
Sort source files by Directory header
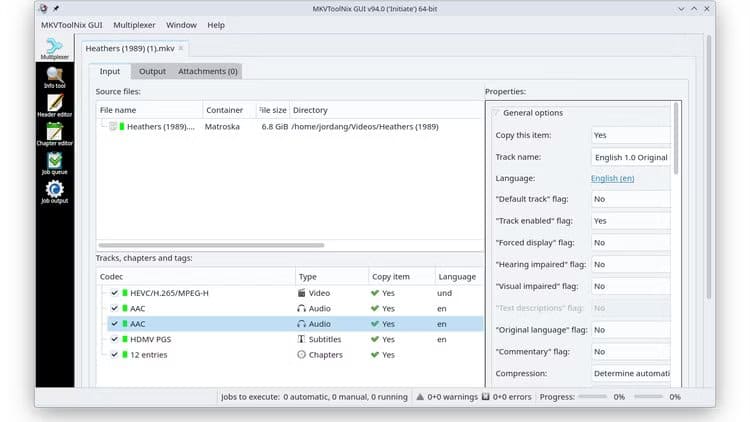coord(386,110)
